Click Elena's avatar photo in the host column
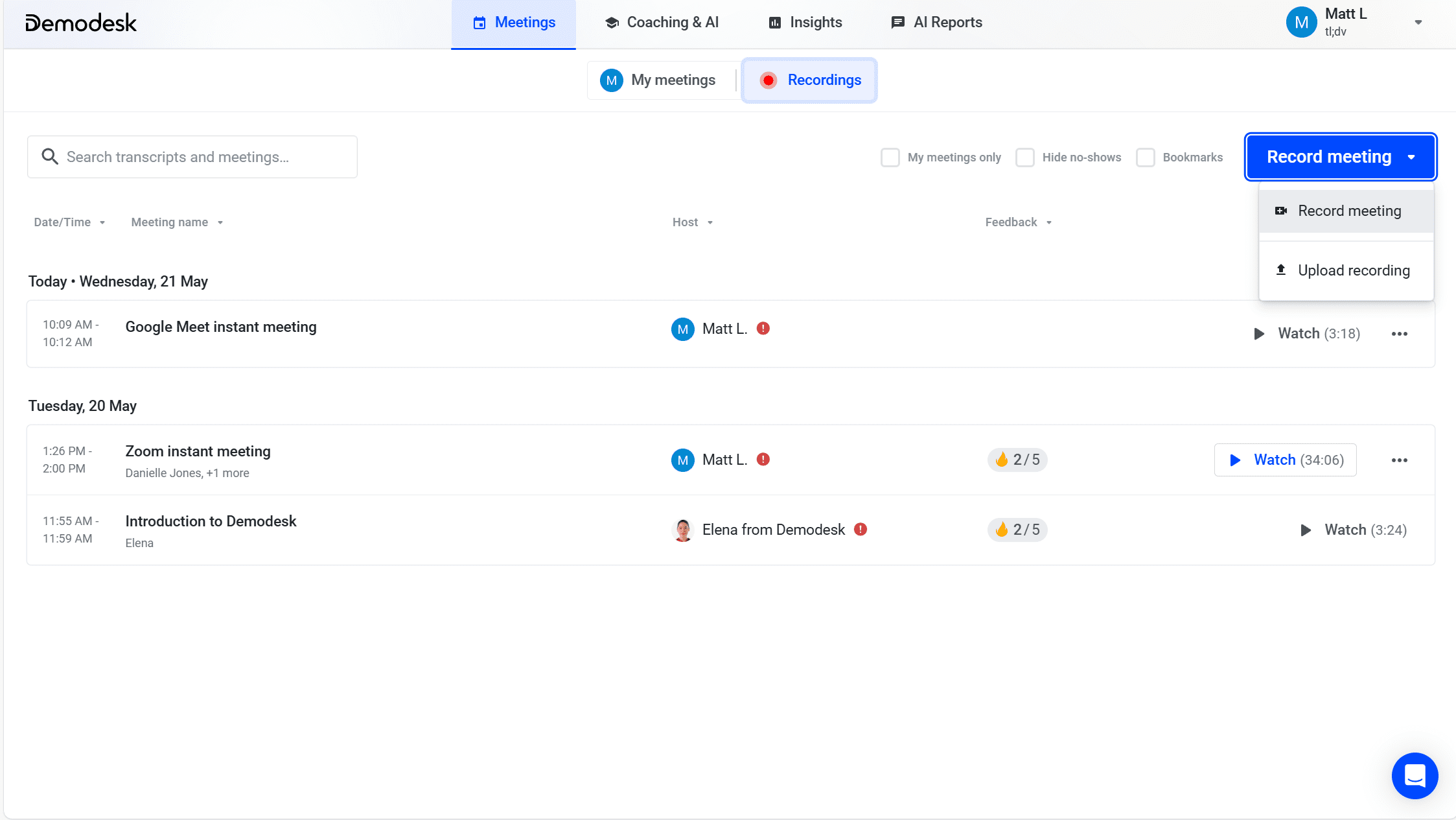Viewport: 1456px width, 820px height. click(682, 530)
